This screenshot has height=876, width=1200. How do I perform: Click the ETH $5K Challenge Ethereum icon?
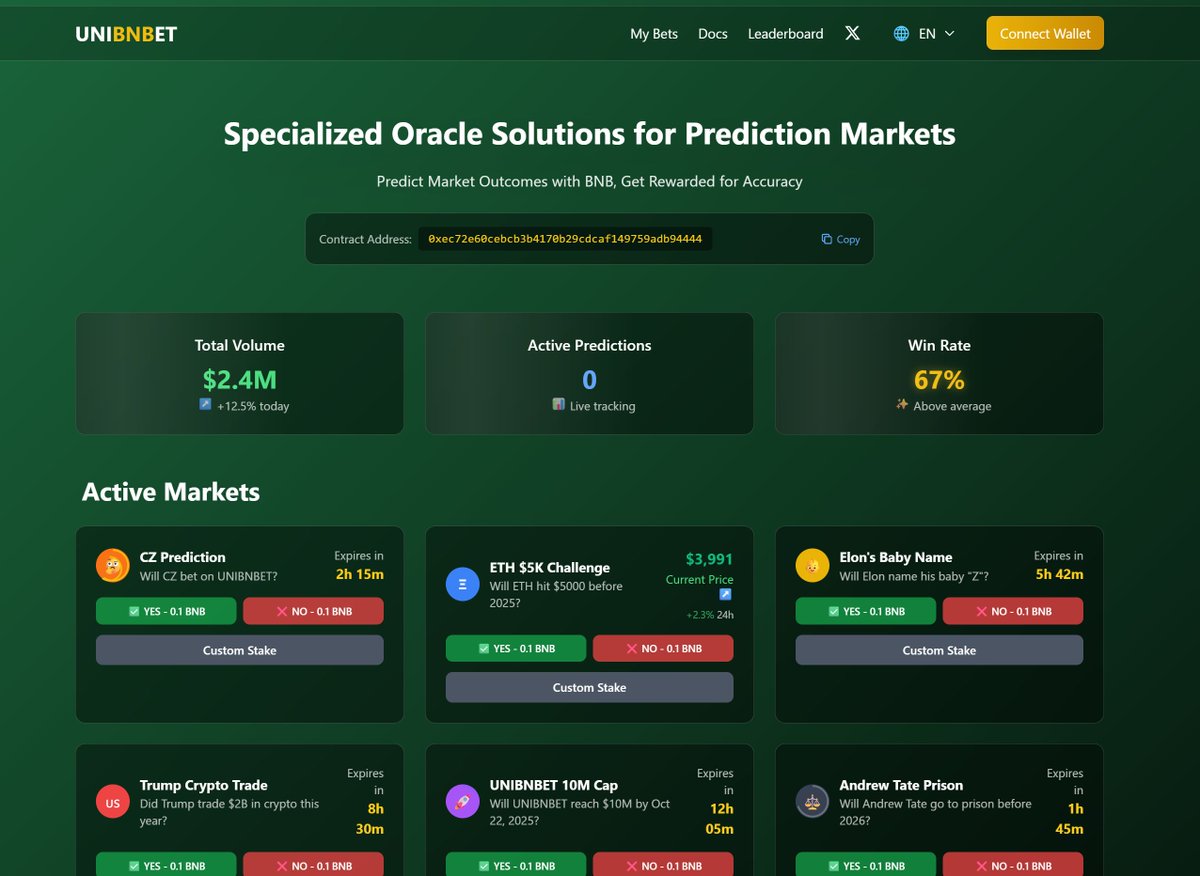coord(463,585)
